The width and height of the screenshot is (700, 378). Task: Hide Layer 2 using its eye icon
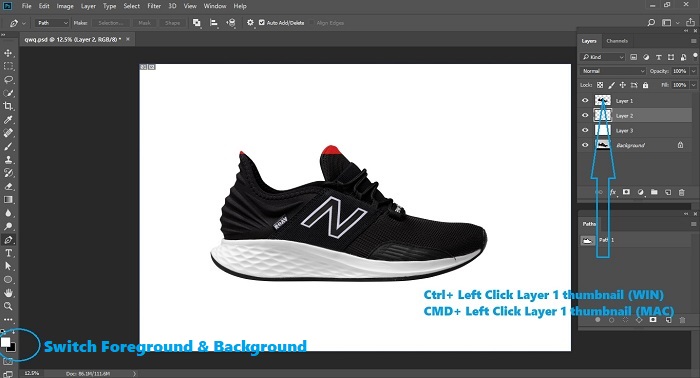click(x=585, y=115)
